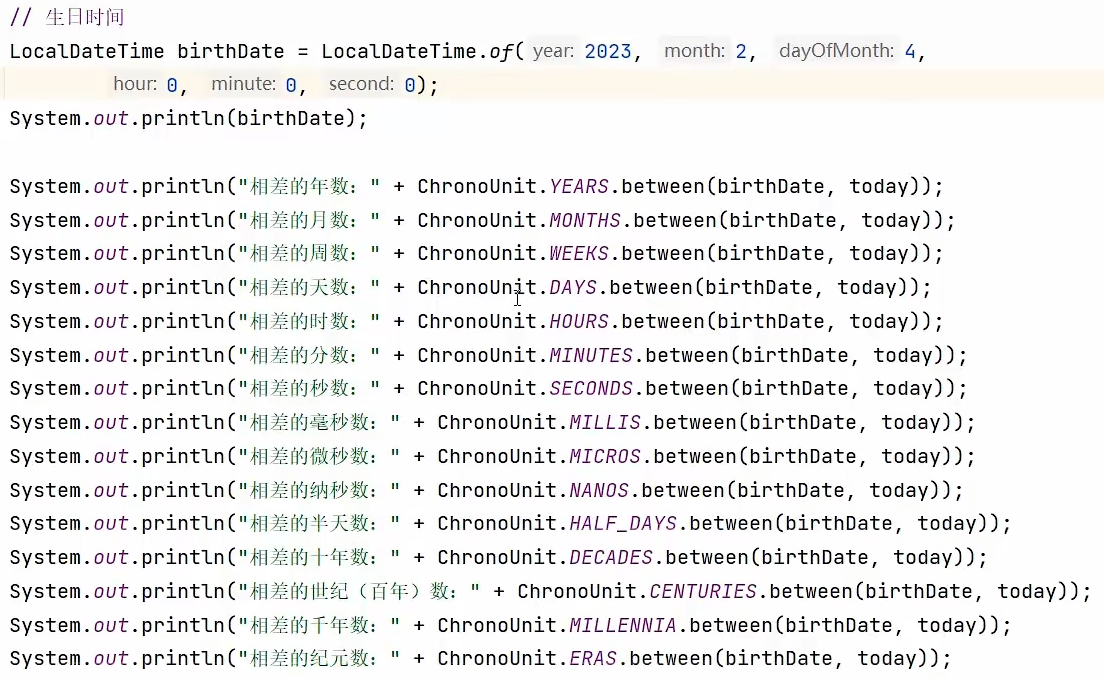
Task: Click the MILLENNIA enum constant
Action: [x=623, y=626]
